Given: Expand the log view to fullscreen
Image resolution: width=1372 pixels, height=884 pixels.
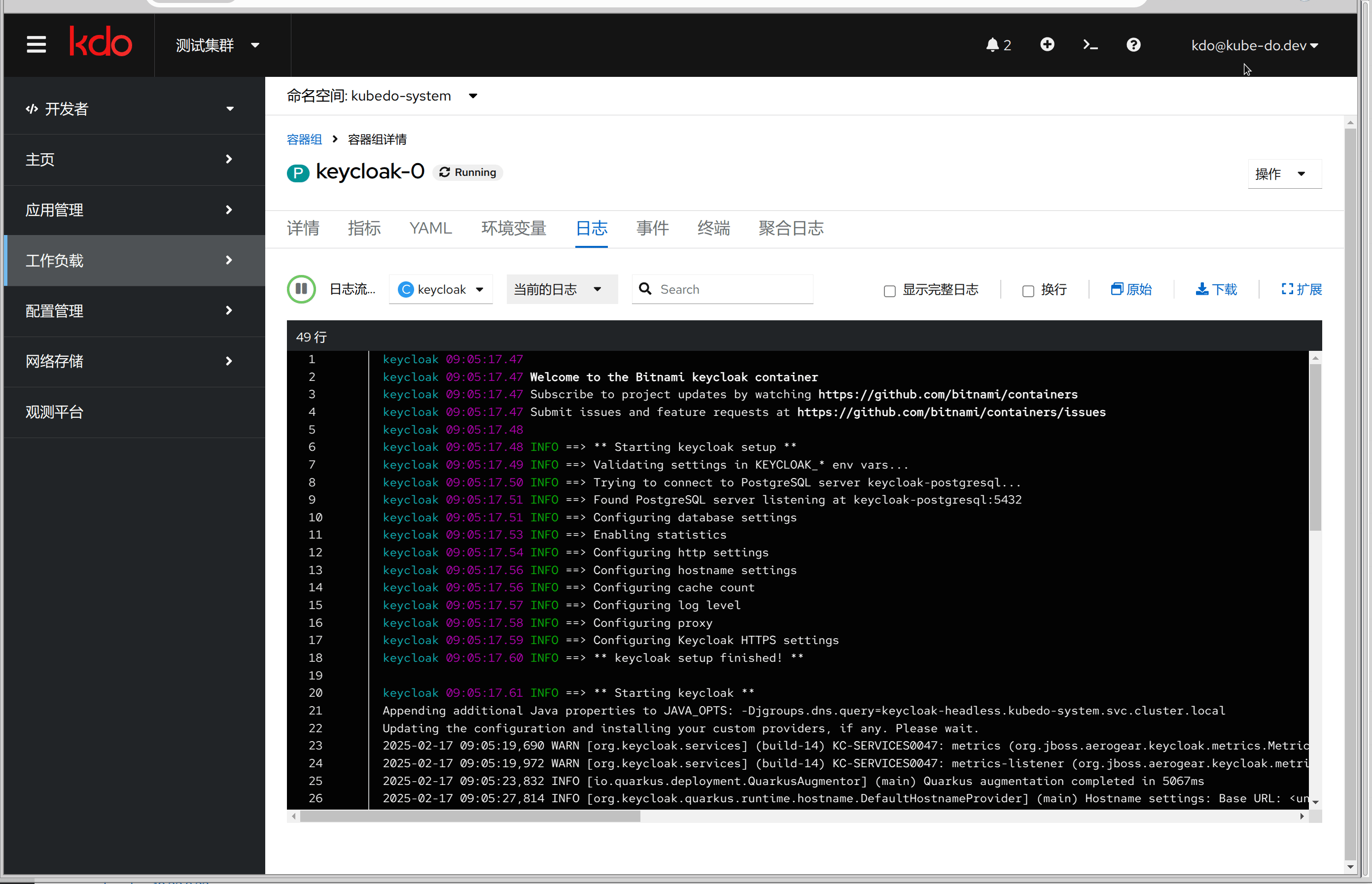Looking at the screenshot, I should pyautogui.click(x=1302, y=289).
